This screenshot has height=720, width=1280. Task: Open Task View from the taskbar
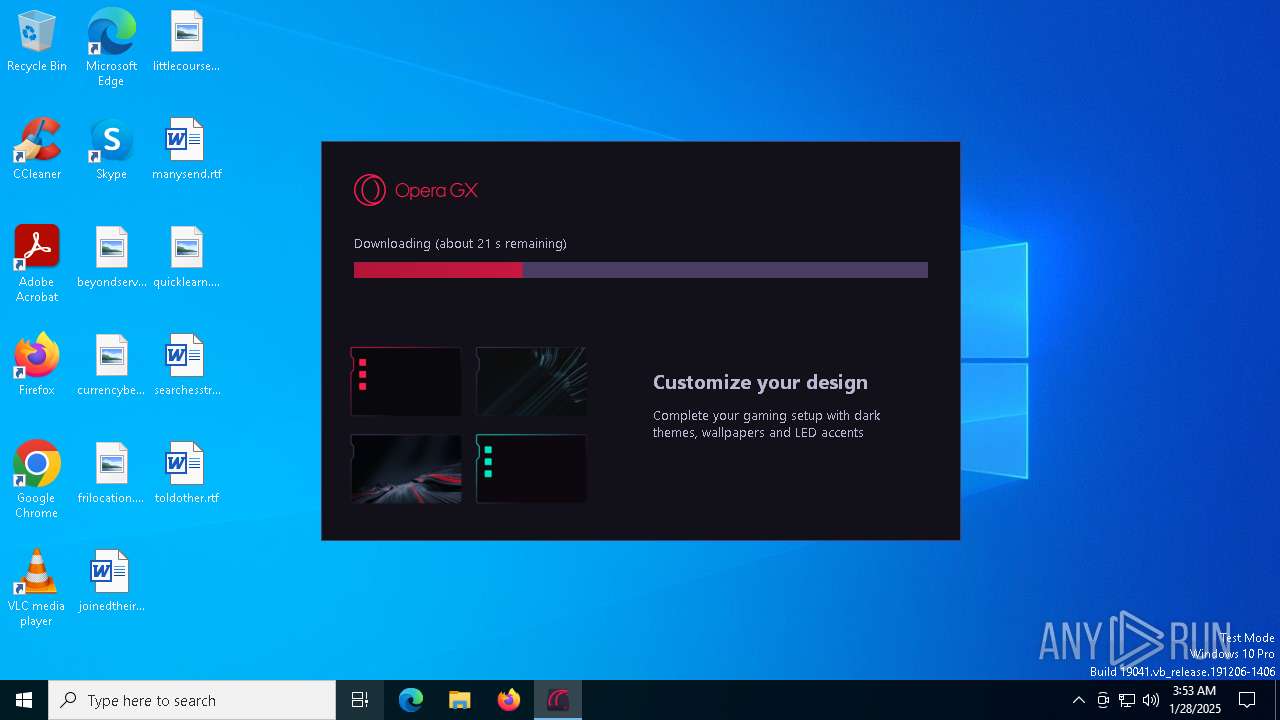click(360, 700)
